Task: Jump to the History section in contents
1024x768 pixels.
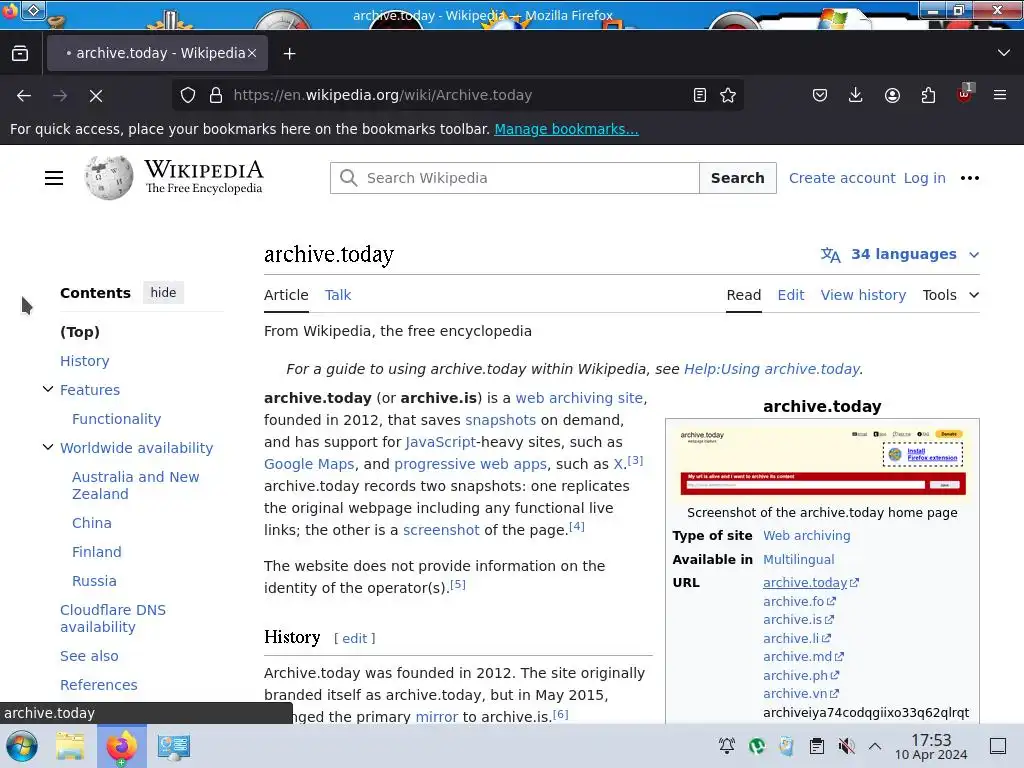Action: pos(84,361)
